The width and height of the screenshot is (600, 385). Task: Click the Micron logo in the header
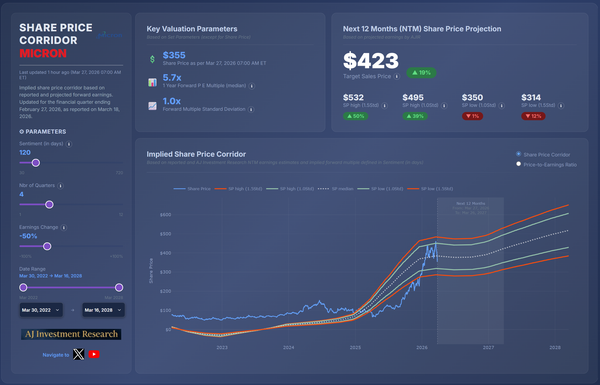click(x=109, y=35)
